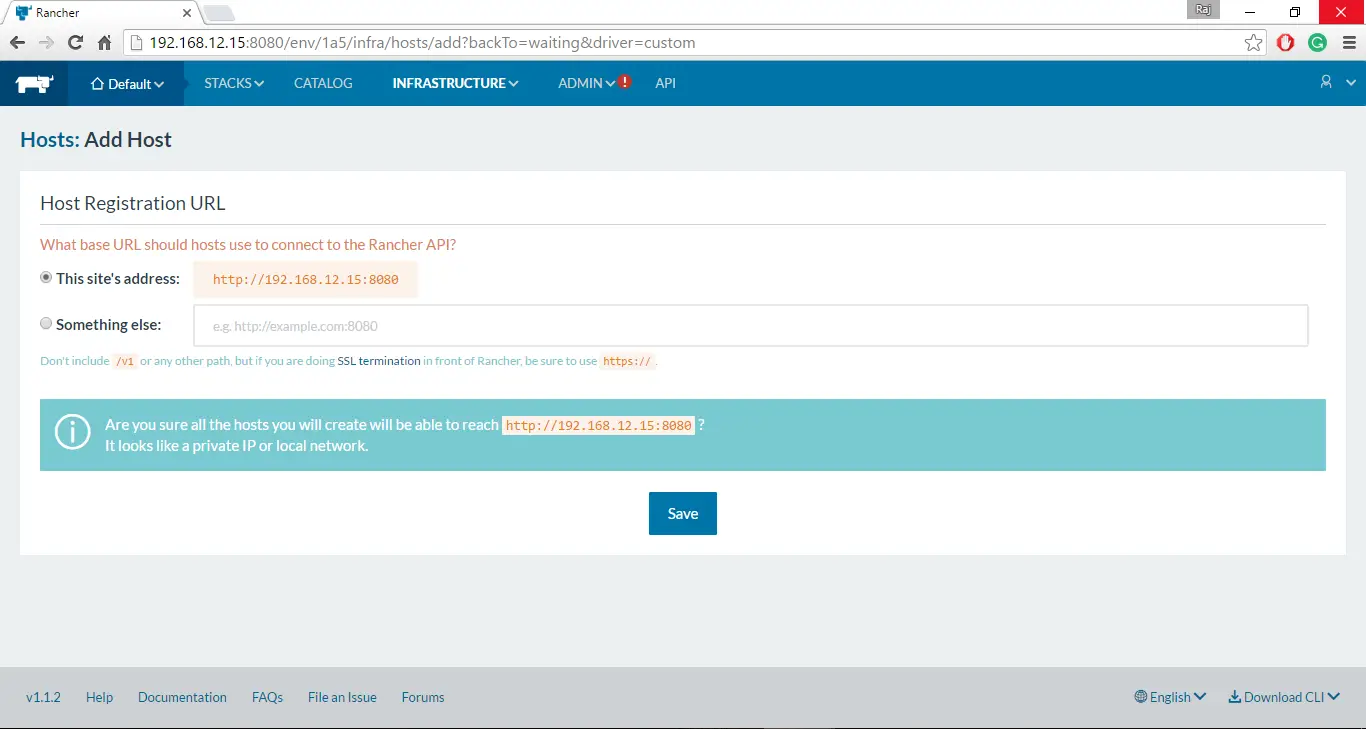This screenshot has width=1366, height=729.
Task: Go back with browser back arrow
Action: (17, 43)
